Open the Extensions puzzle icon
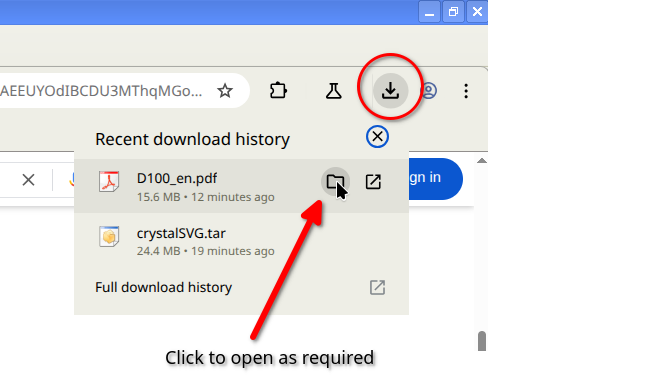 pos(278,91)
